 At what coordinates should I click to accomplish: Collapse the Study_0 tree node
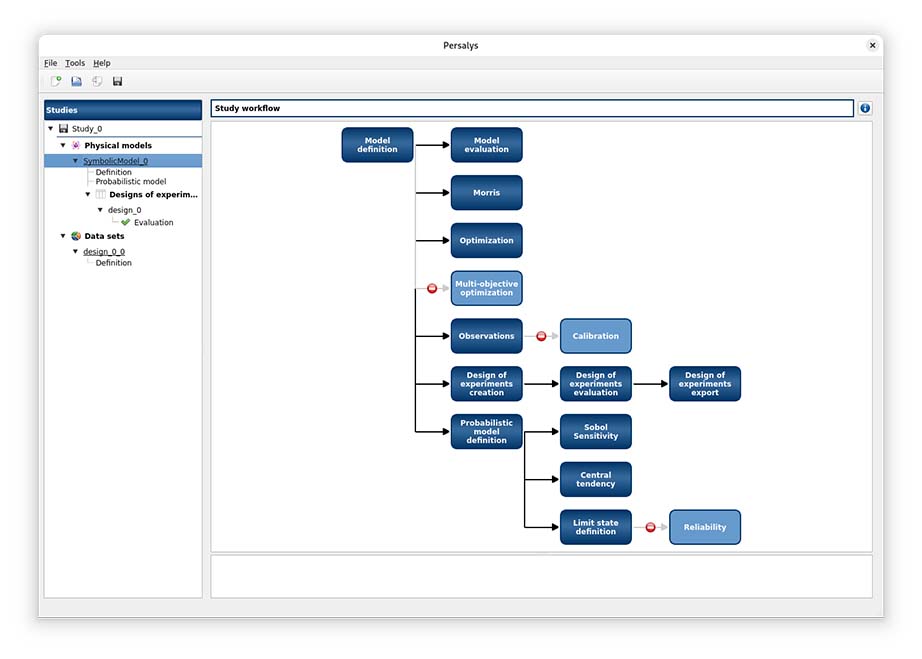tap(51, 129)
